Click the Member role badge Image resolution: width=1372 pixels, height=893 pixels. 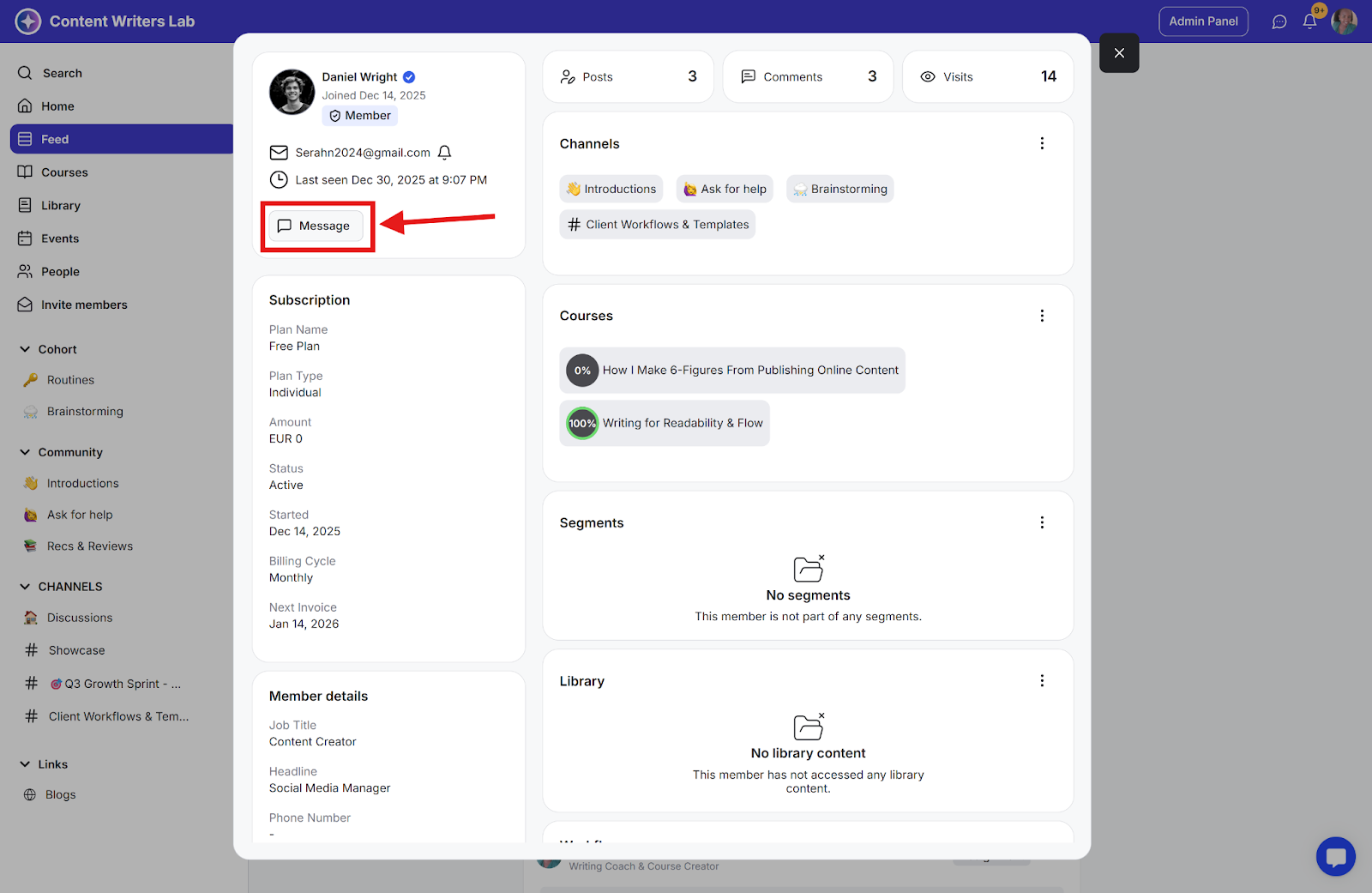(x=360, y=116)
